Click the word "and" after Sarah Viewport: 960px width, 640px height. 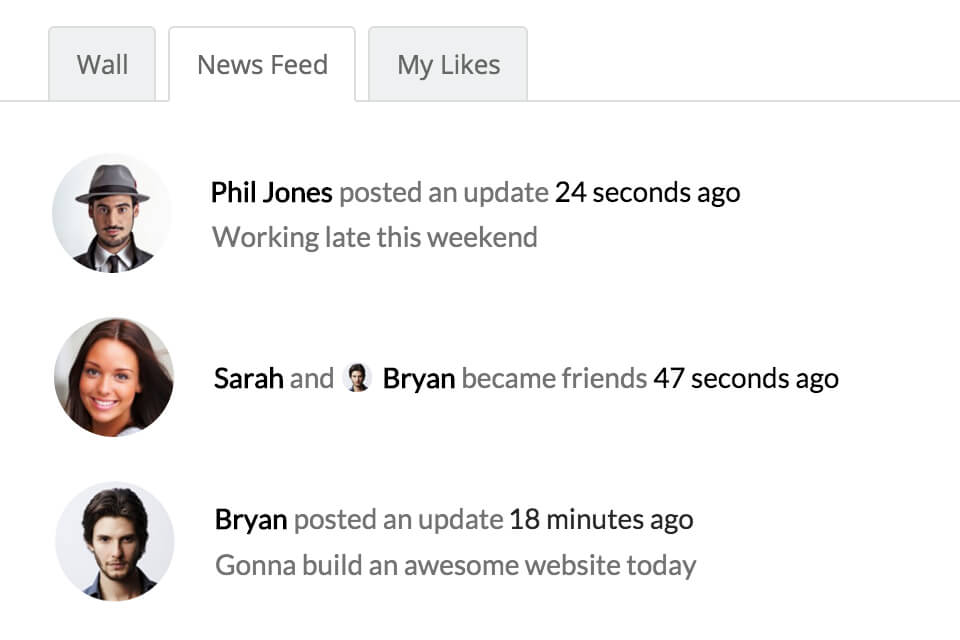coord(312,379)
